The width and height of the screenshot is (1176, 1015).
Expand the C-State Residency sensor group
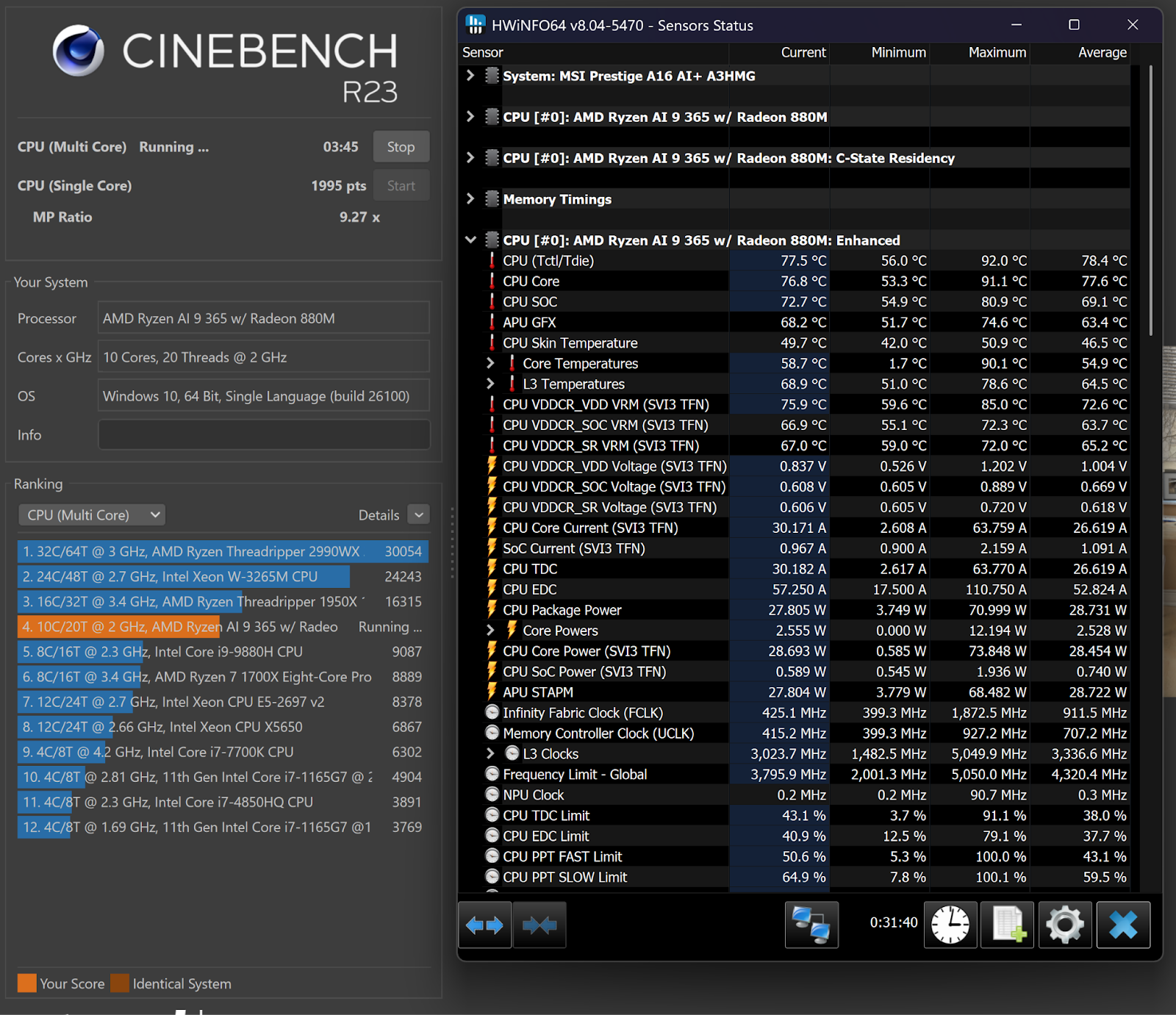coord(470,158)
